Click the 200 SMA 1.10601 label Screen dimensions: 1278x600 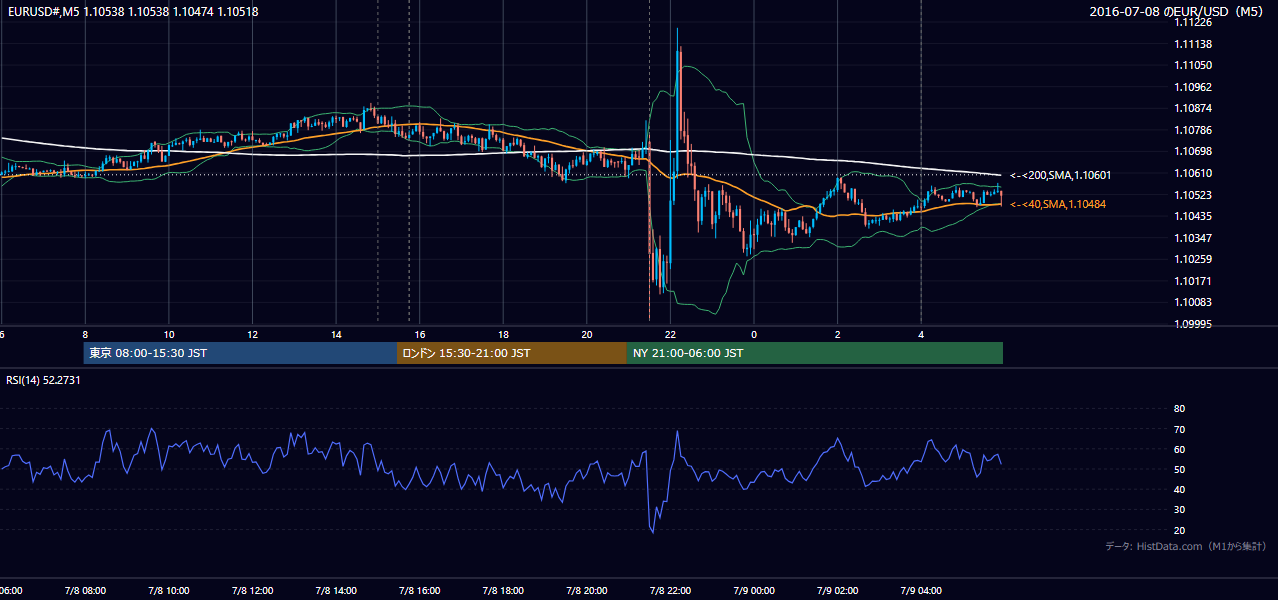click(1061, 175)
